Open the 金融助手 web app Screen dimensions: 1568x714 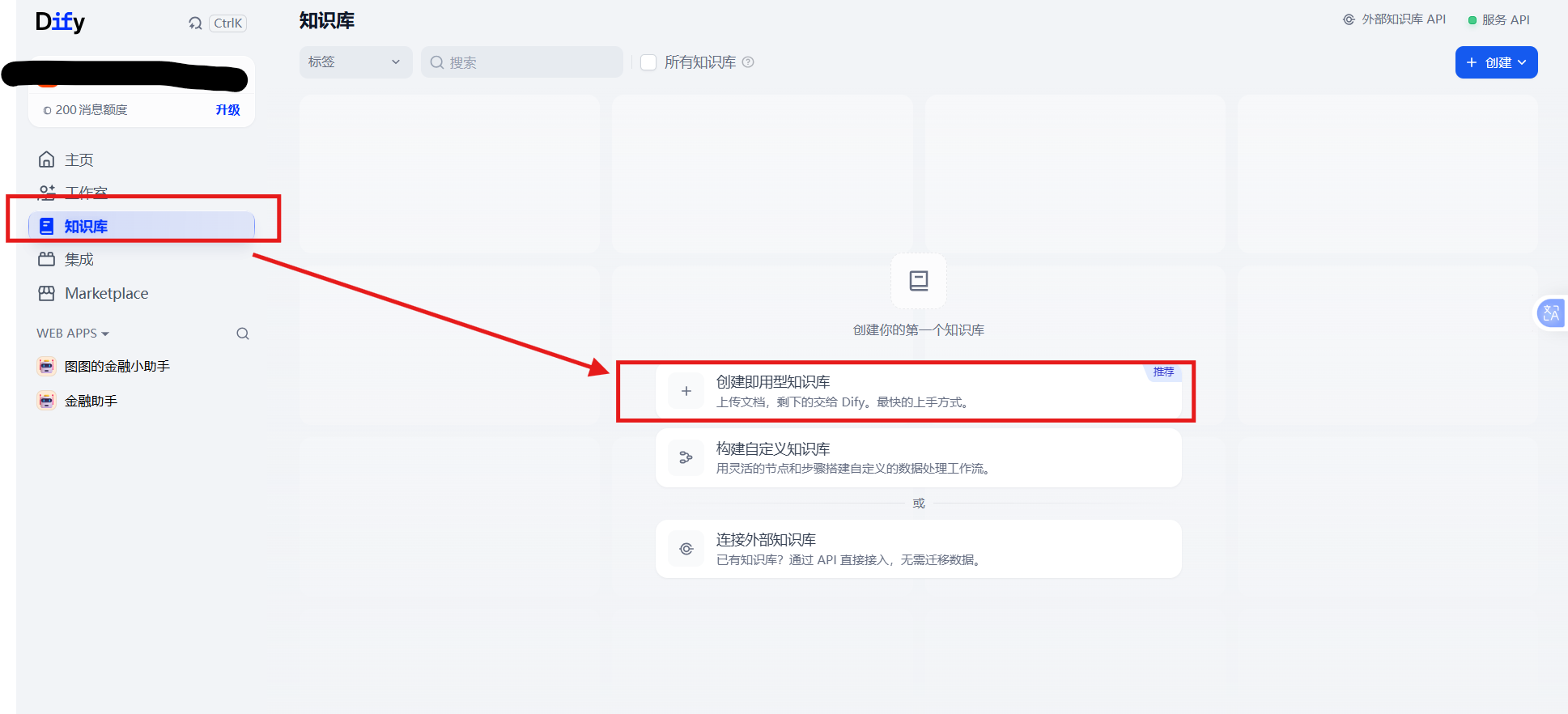pos(142,401)
